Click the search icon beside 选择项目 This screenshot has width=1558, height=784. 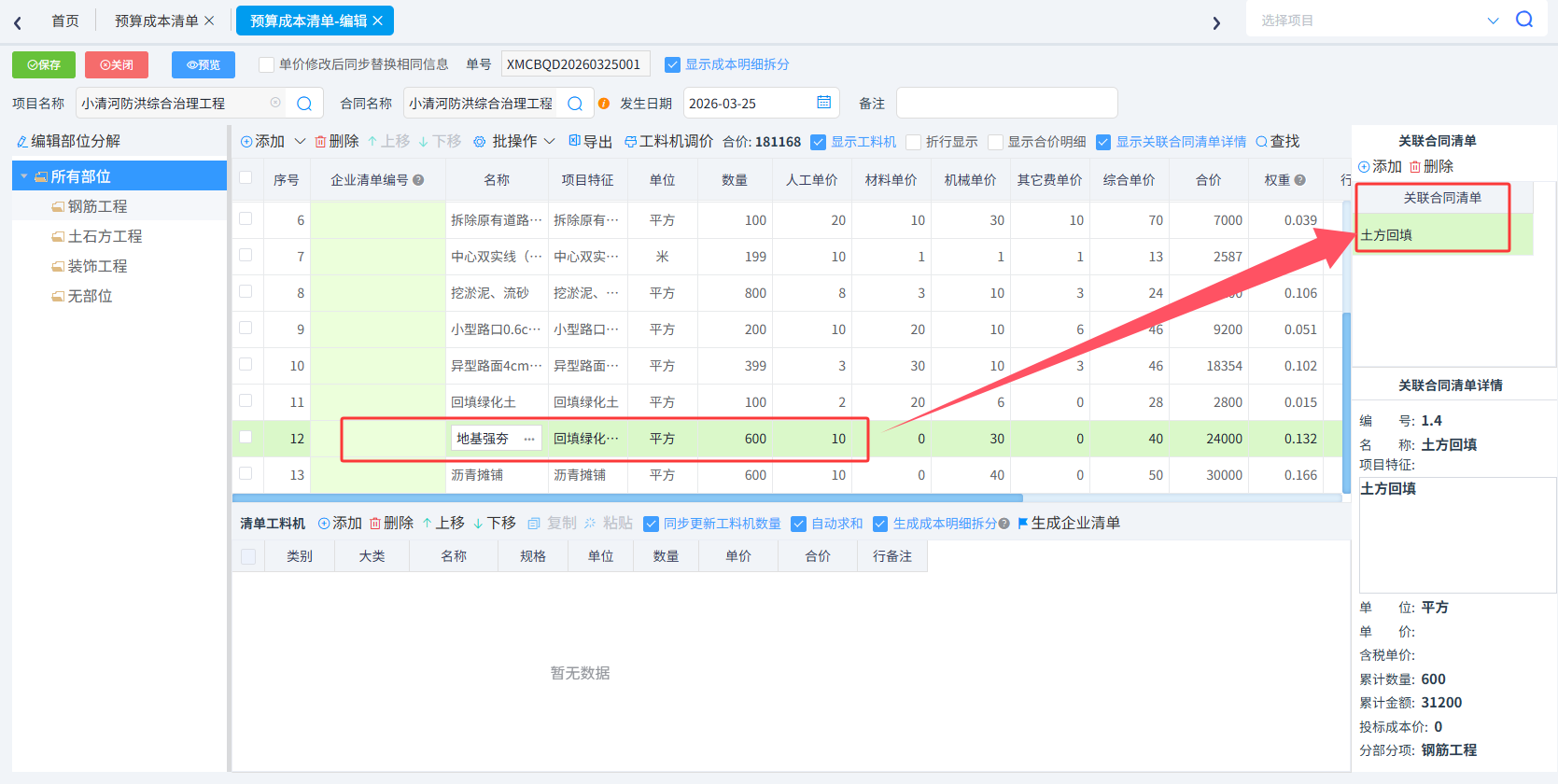[x=1524, y=20]
